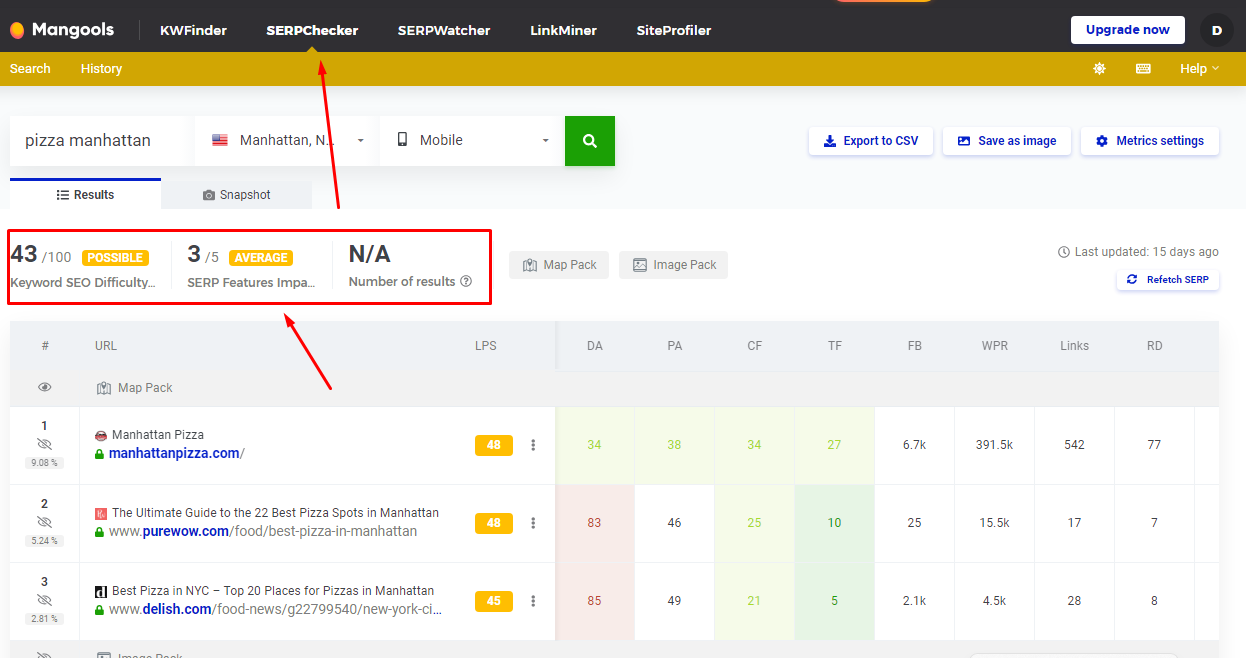Click help icon beside Number of results
Screen dimensions: 1246x658
(466, 282)
